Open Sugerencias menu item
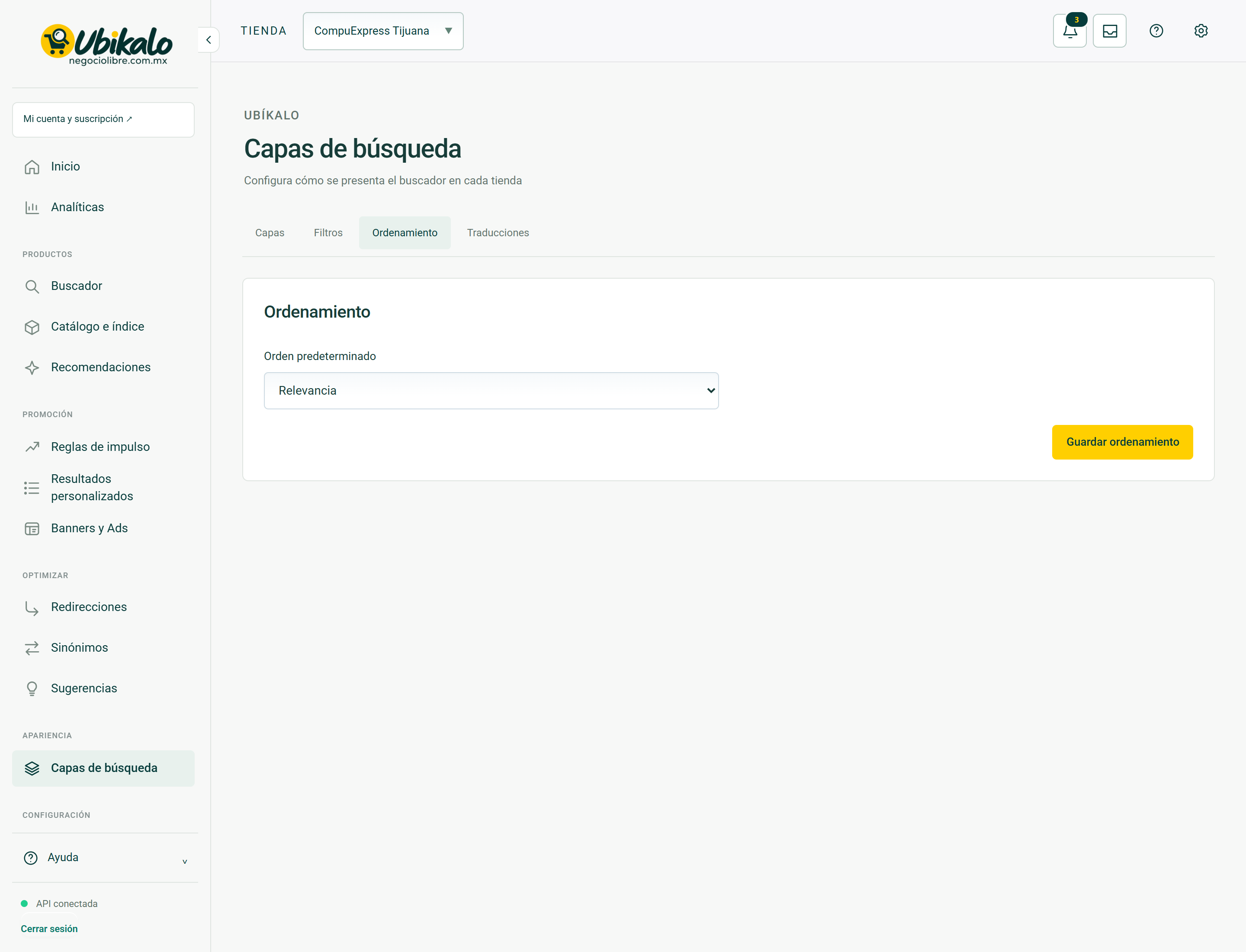 point(103,688)
